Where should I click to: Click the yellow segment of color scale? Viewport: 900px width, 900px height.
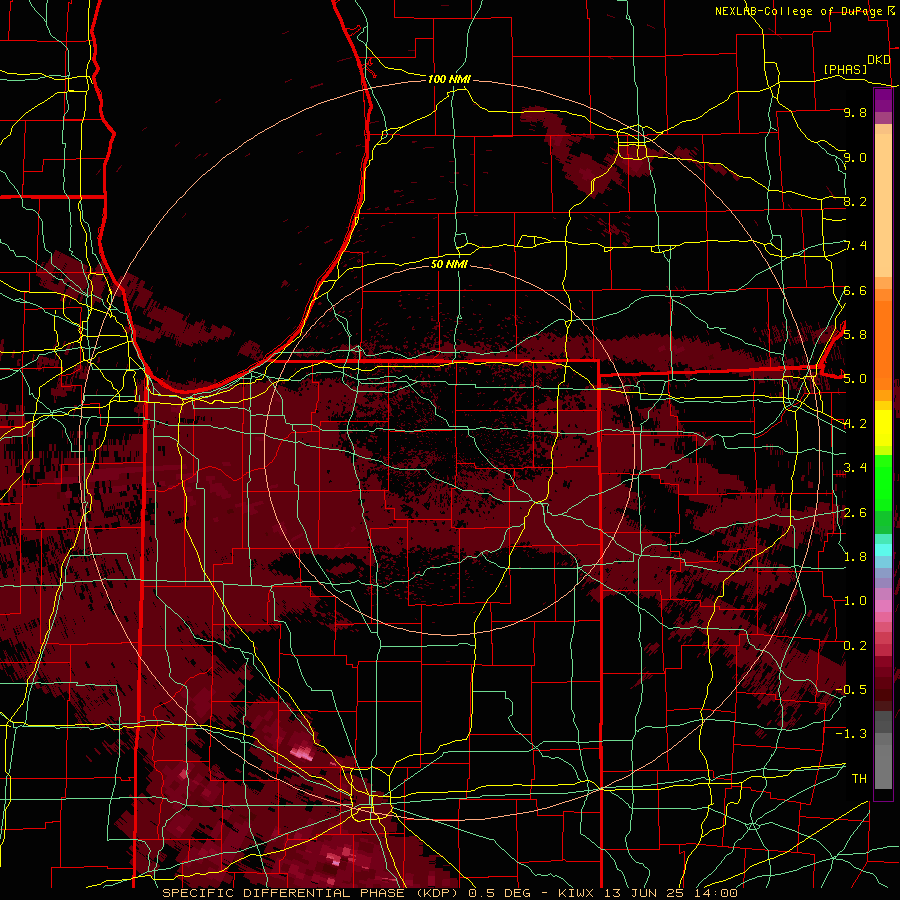tap(883, 428)
